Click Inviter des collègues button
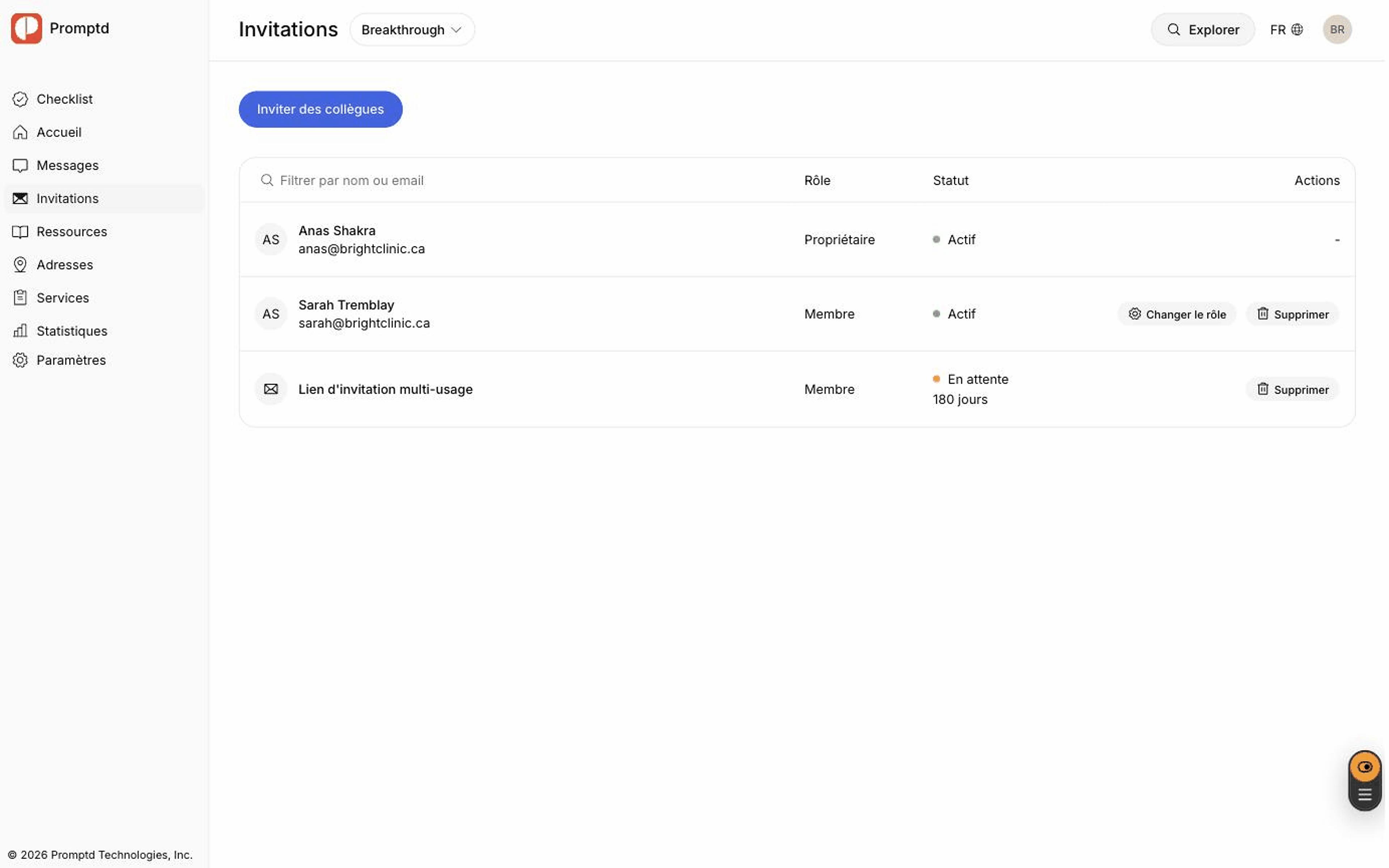The height and width of the screenshot is (868, 1389). coord(322,110)
